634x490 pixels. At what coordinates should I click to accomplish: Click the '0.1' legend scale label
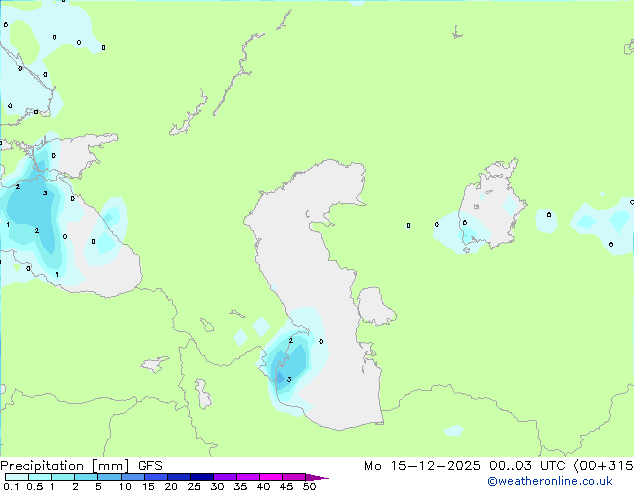pyautogui.click(x=12, y=486)
